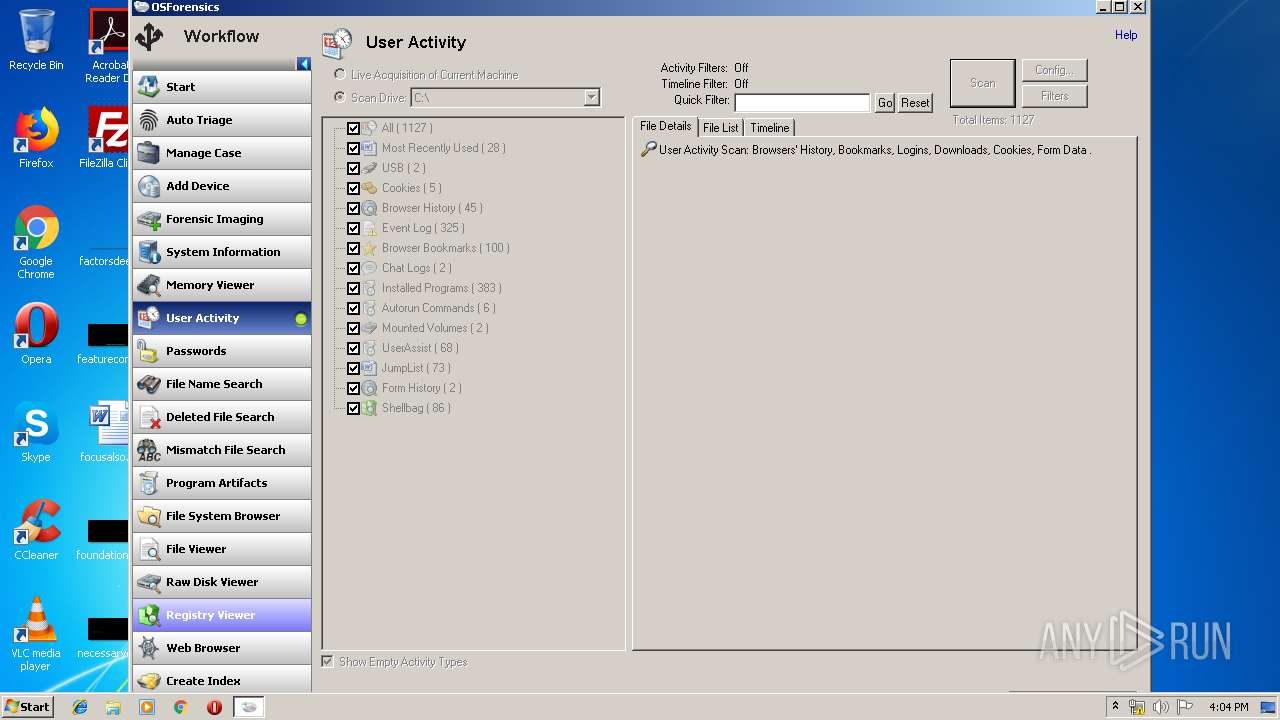This screenshot has height=720, width=1280.
Task: Open Auto Triage fingerprint icon
Action: pos(149,120)
